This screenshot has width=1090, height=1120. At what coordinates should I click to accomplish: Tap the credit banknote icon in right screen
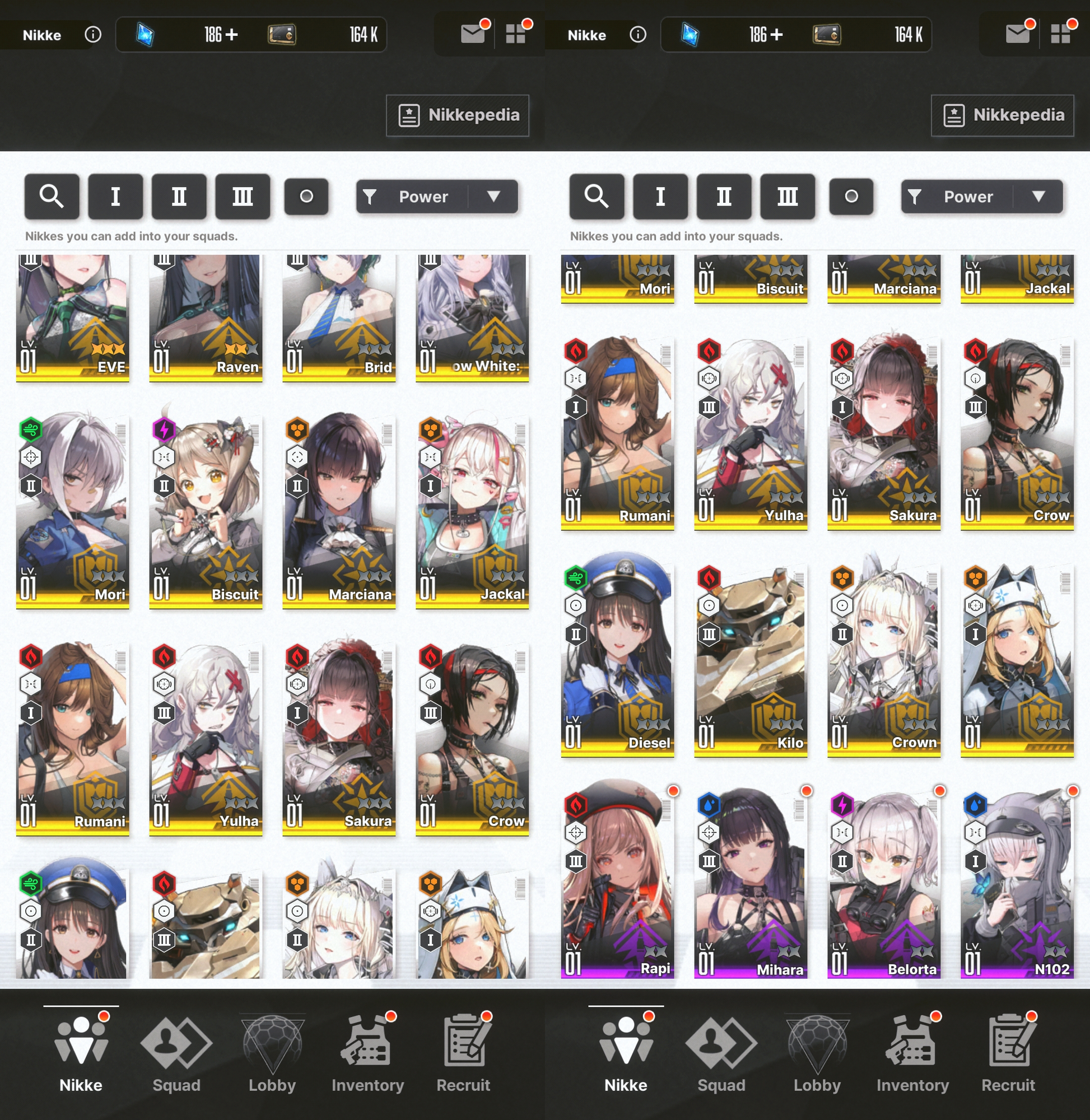pyautogui.click(x=827, y=35)
